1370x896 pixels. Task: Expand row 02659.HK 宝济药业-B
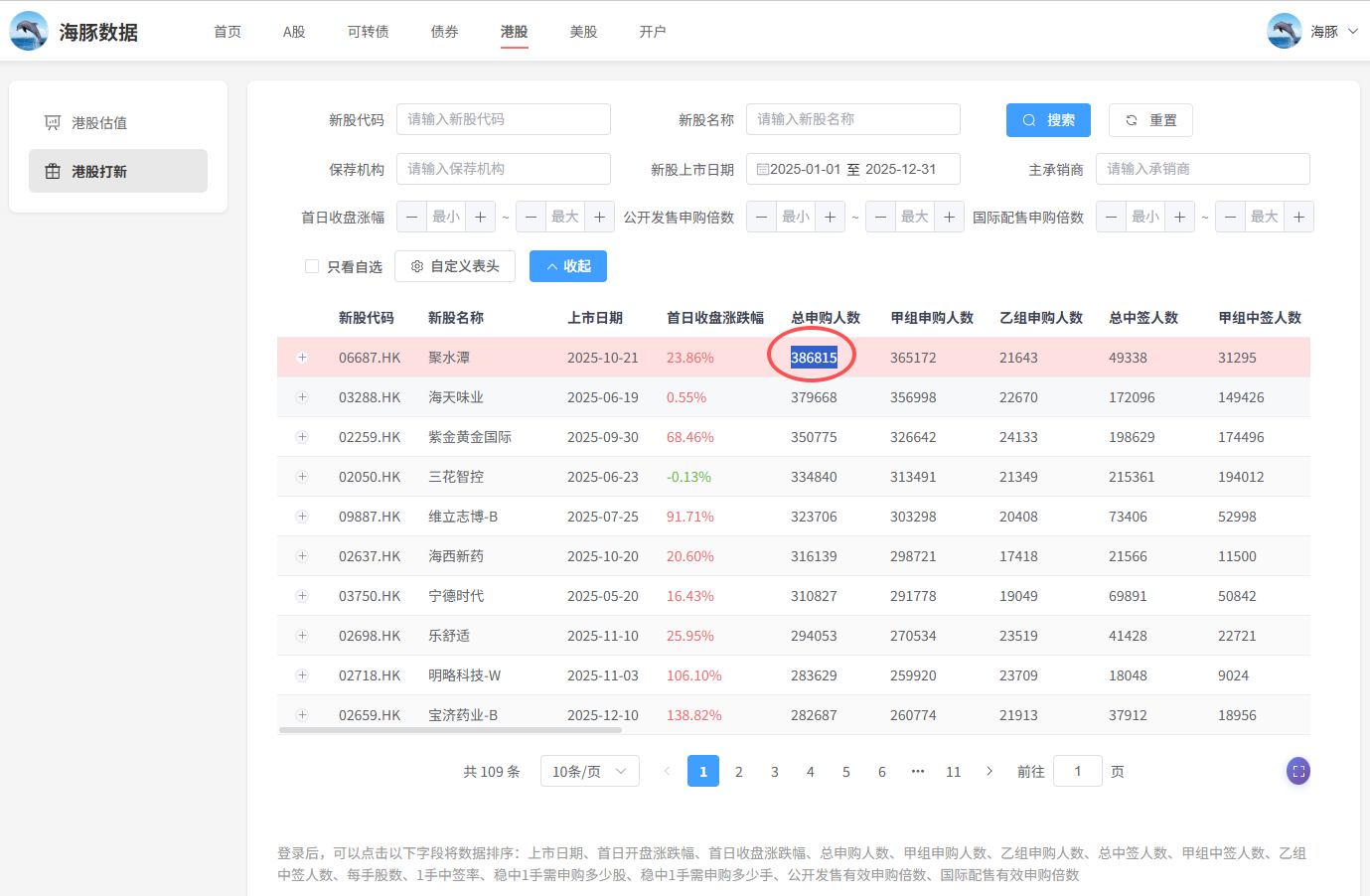tap(302, 715)
